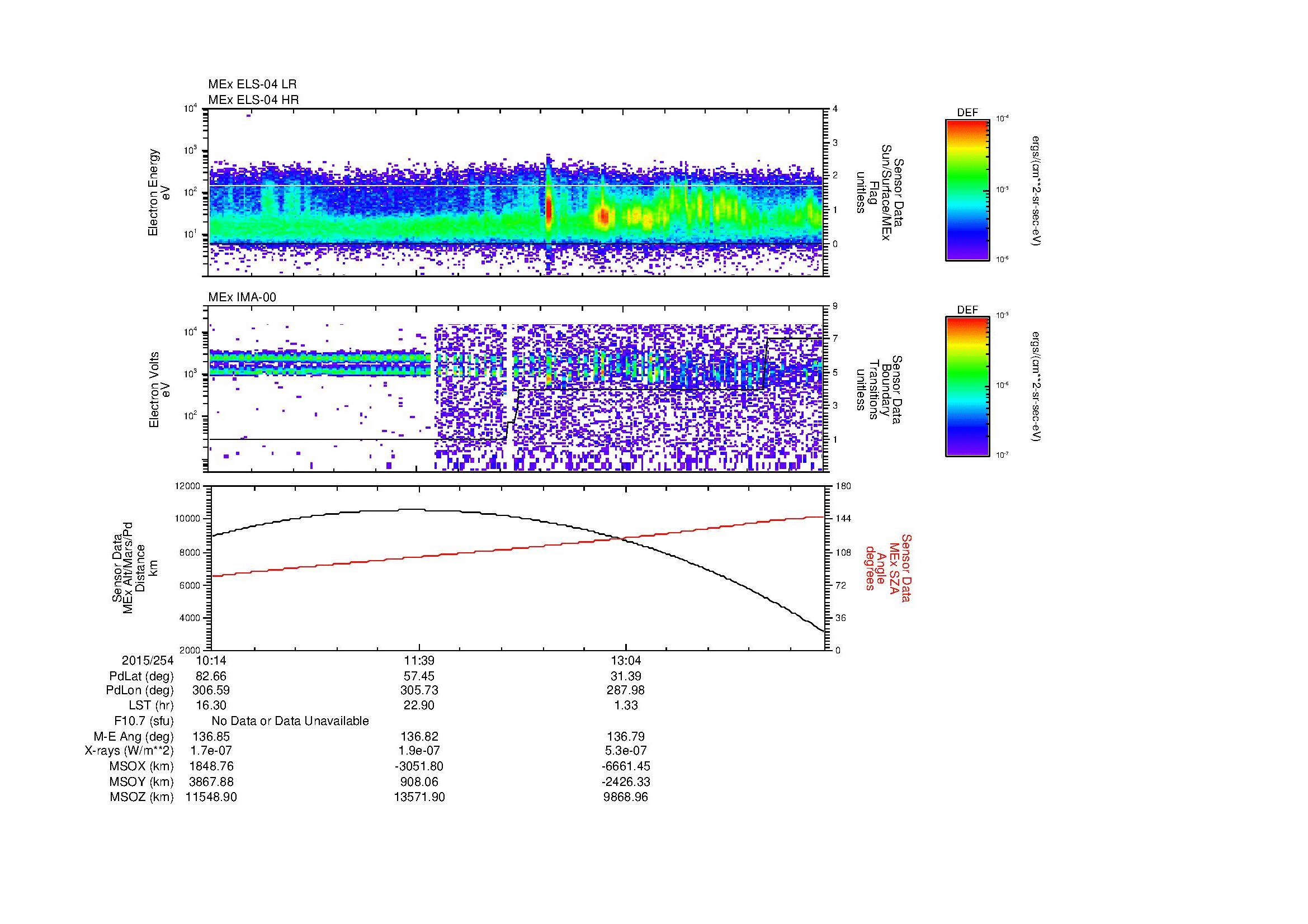The image size is (1308, 924).
Task: Click the black altitude curve peak
Action: pyautogui.click(x=413, y=509)
